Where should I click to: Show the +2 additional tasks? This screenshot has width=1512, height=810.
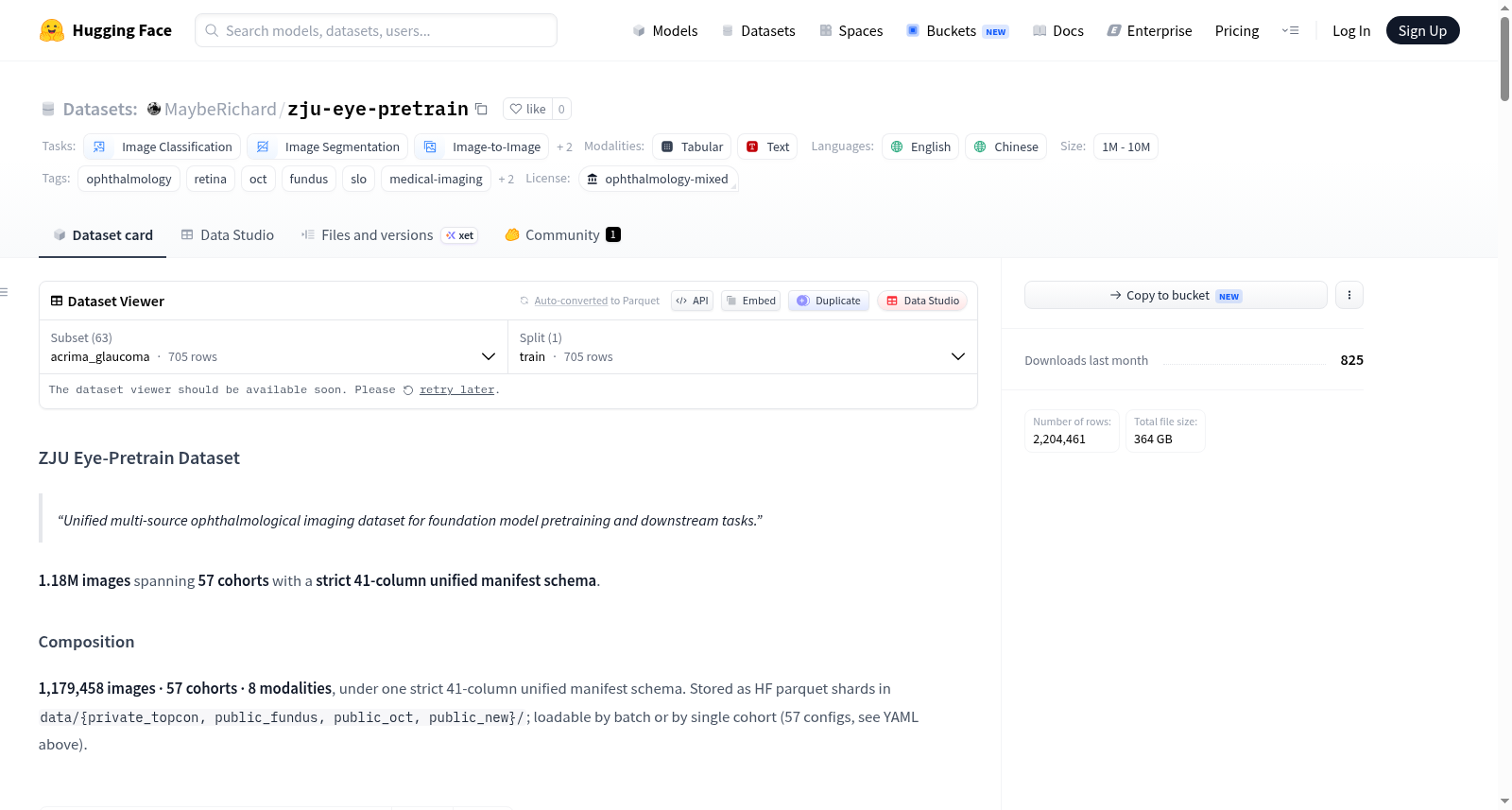click(x=564, y=146)
